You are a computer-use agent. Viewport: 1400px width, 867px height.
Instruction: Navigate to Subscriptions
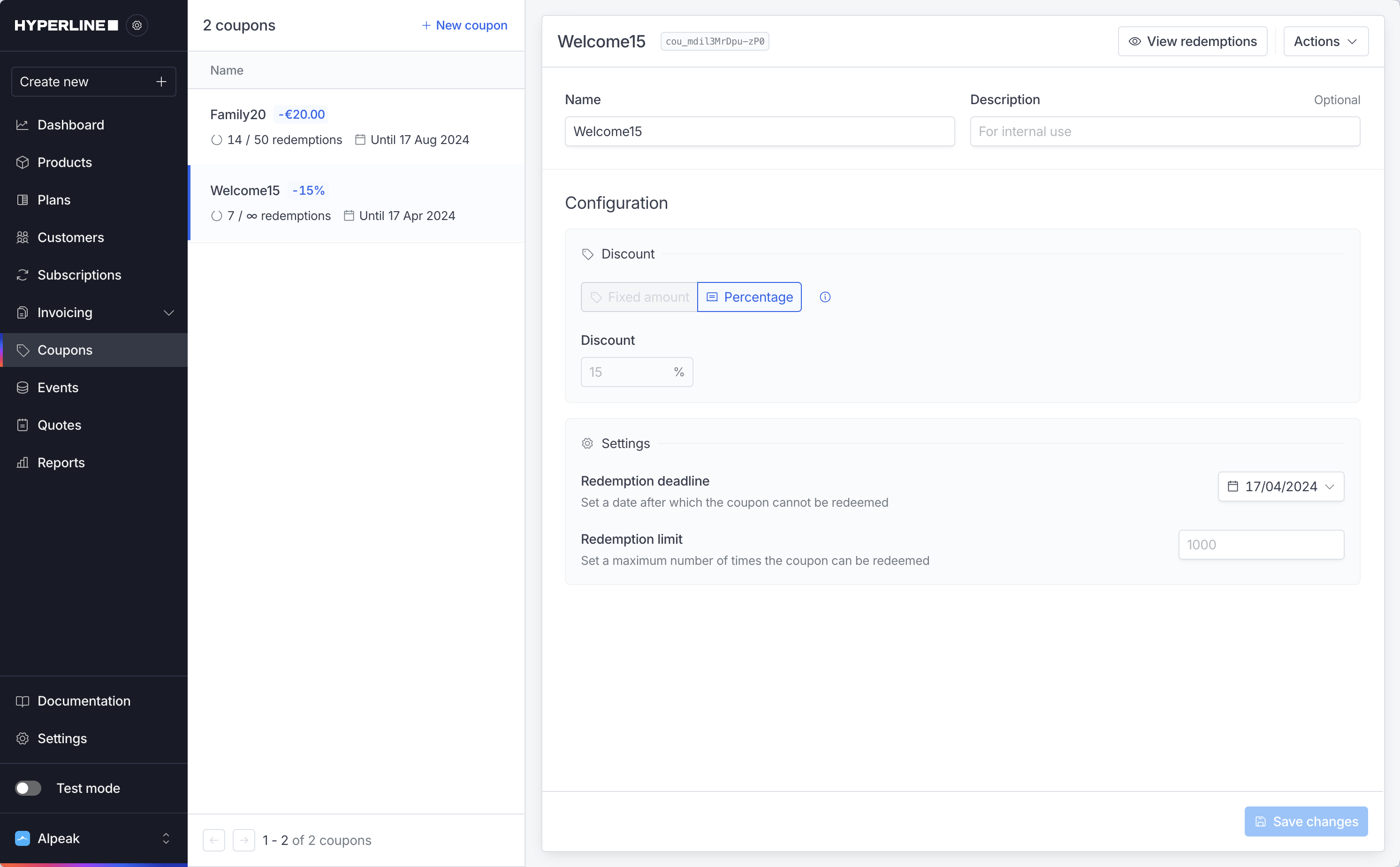93,274
